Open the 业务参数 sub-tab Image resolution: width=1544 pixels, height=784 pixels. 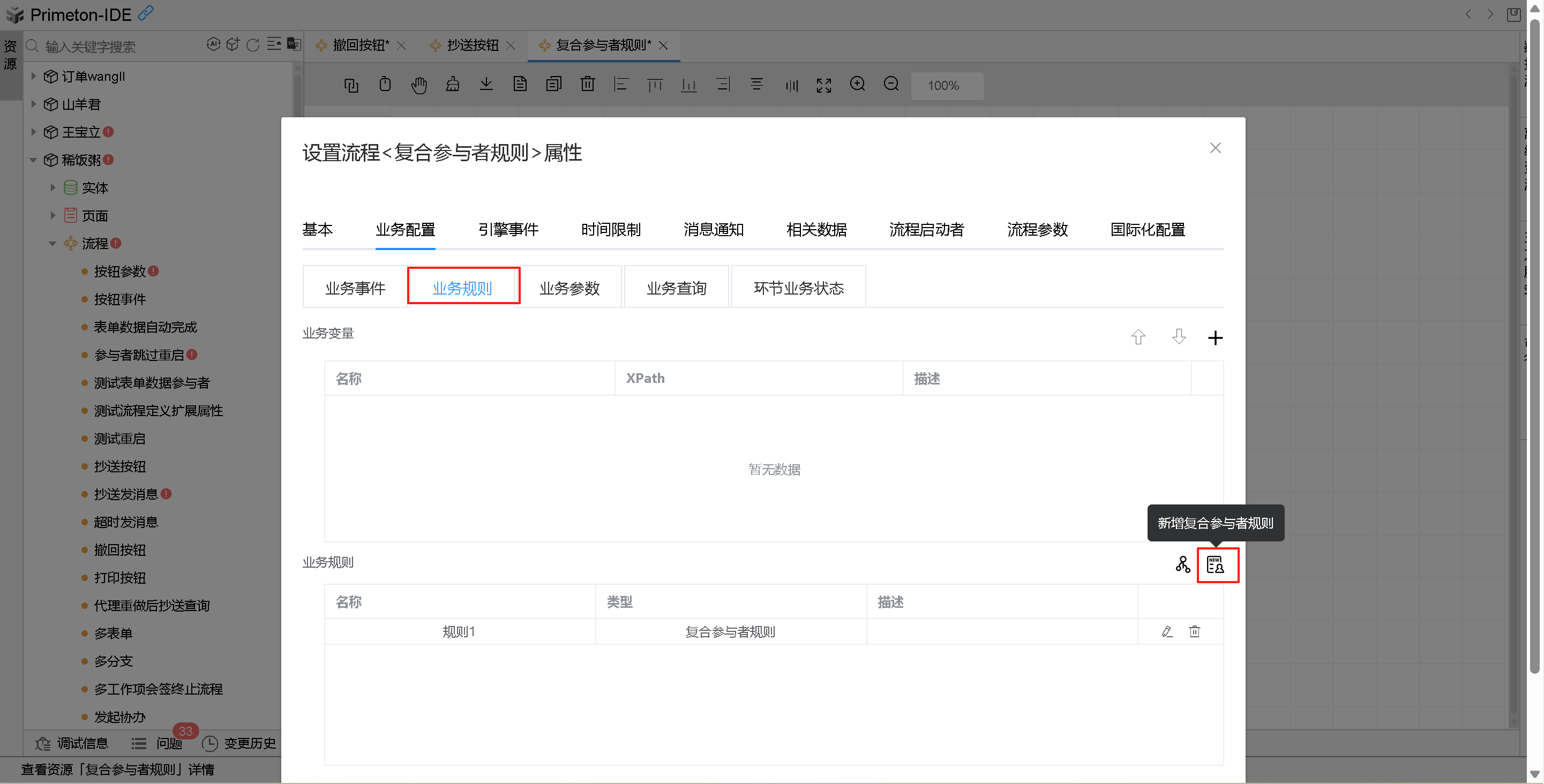tap(569, 288)
